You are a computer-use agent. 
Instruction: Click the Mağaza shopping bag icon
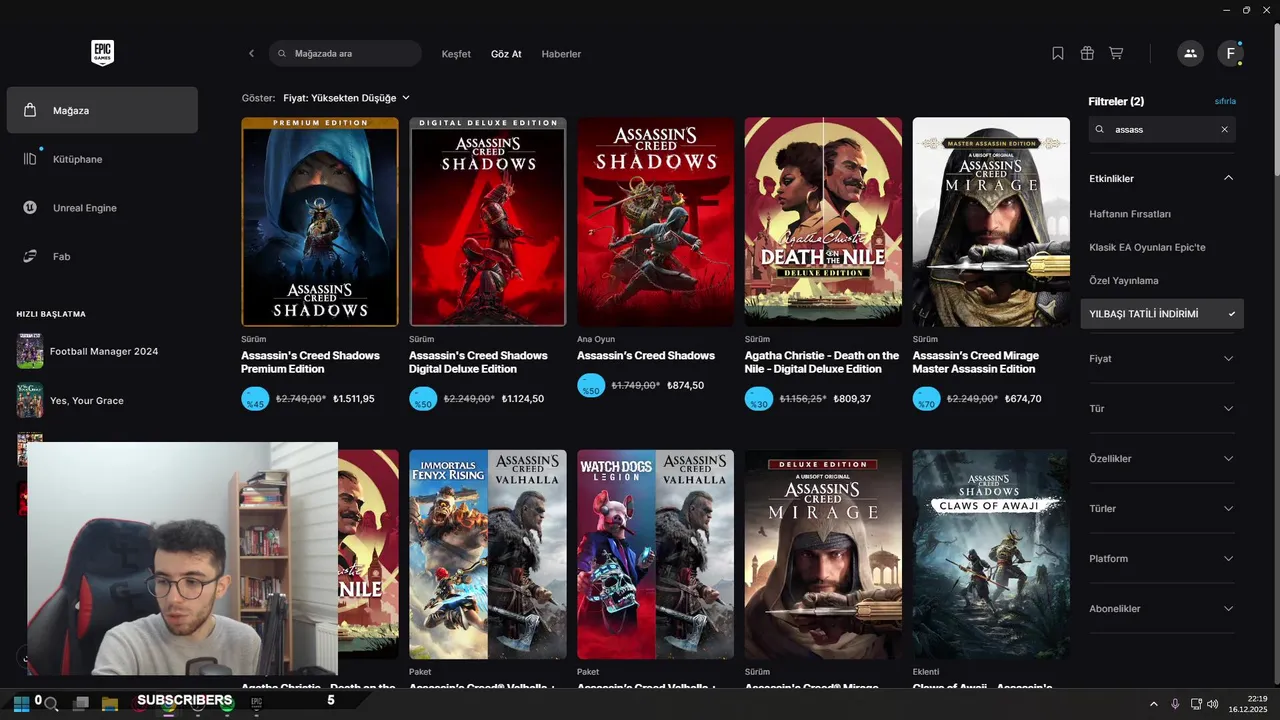point(30,110)
